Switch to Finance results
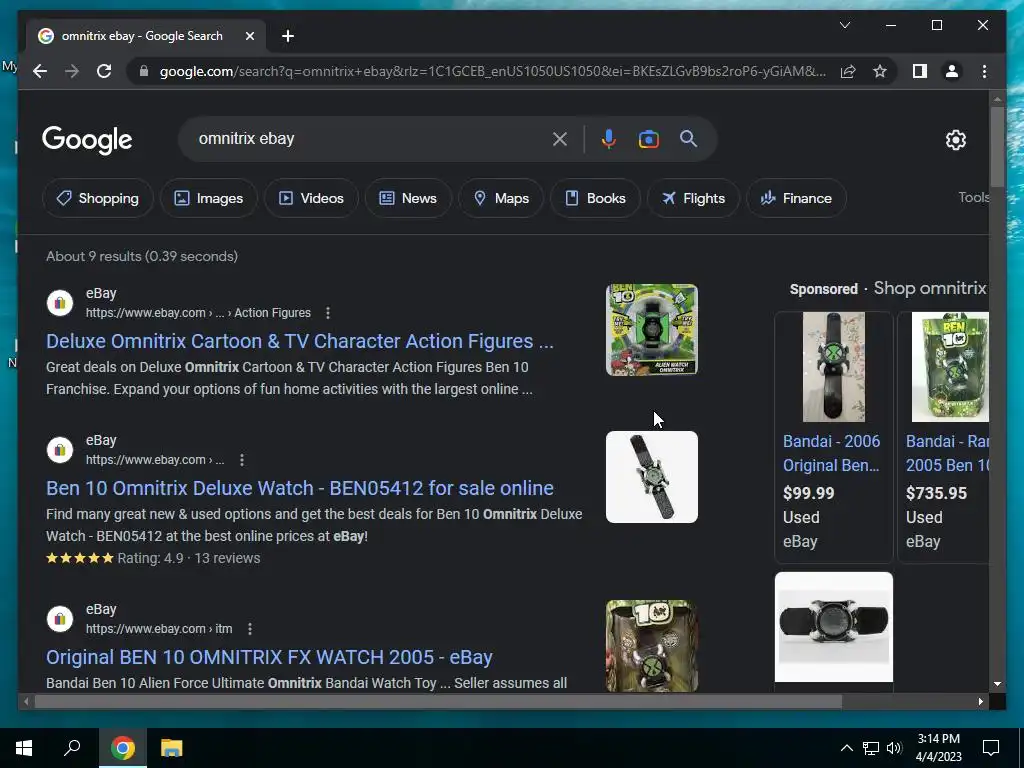The height and width of the screenshot is (768, 1024). click(796, 198)
